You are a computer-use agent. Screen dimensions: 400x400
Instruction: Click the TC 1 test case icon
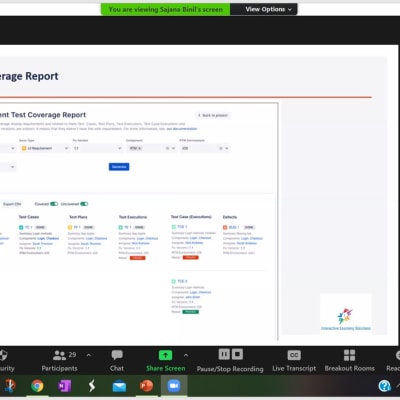click(x=21, y=227)
